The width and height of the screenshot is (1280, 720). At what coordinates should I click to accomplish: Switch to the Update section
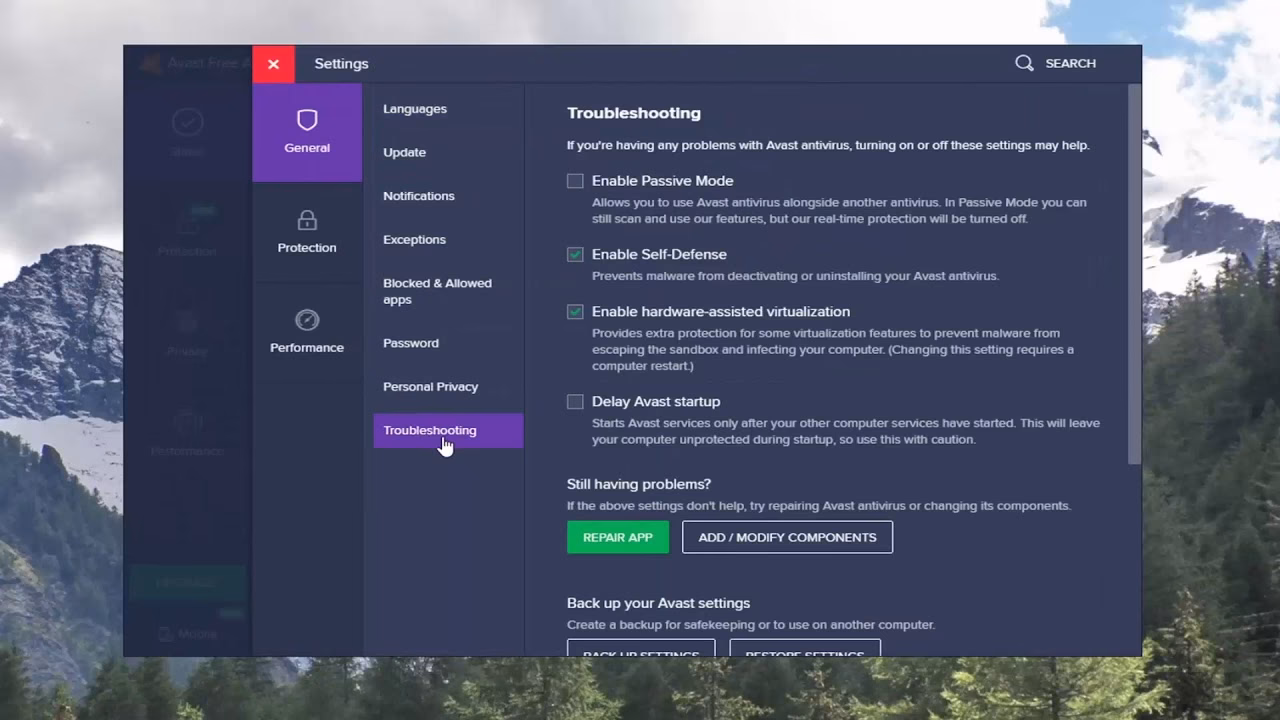(404, 152)
